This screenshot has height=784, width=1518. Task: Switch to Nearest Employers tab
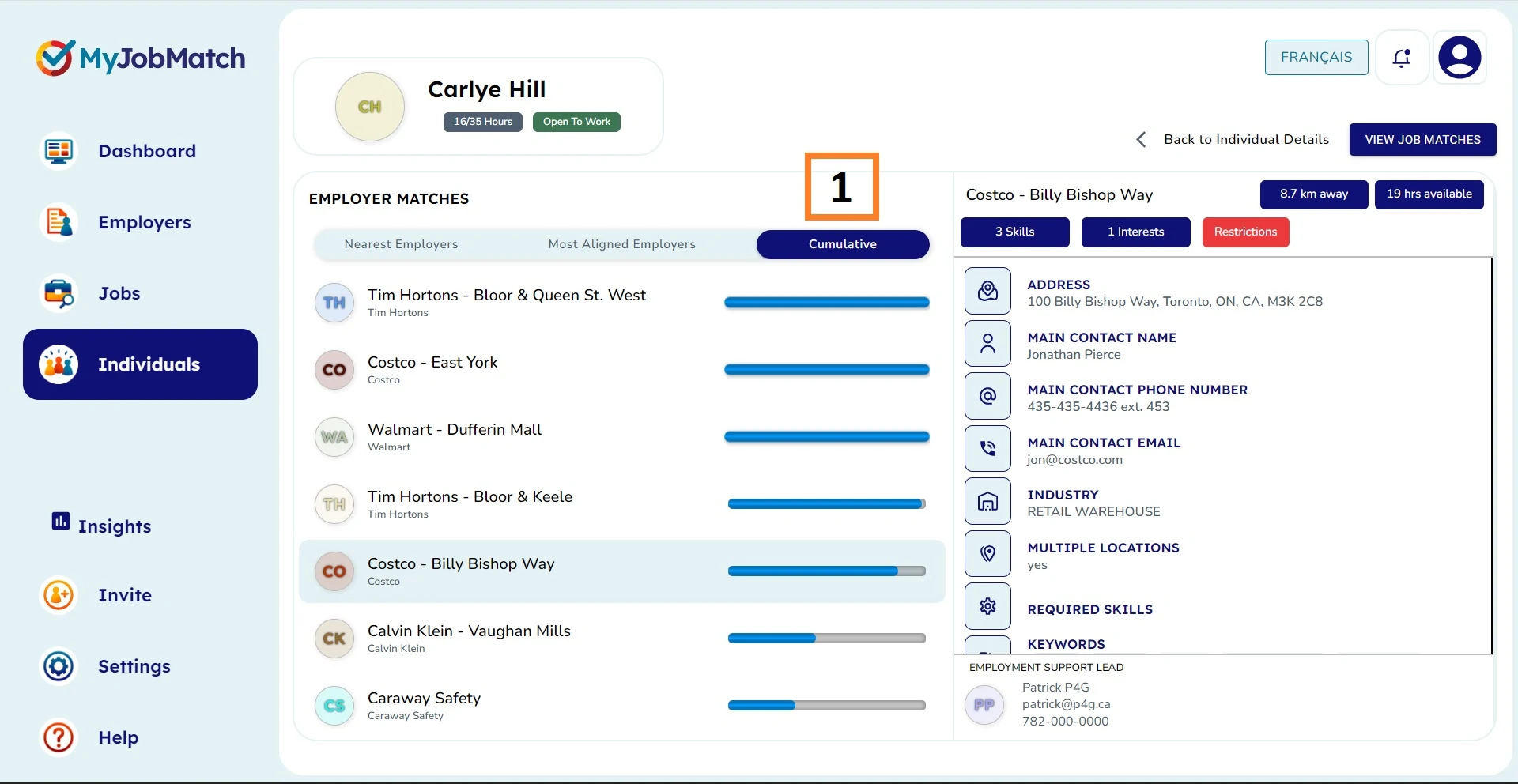pyautogui.click(x=401, y=244)
